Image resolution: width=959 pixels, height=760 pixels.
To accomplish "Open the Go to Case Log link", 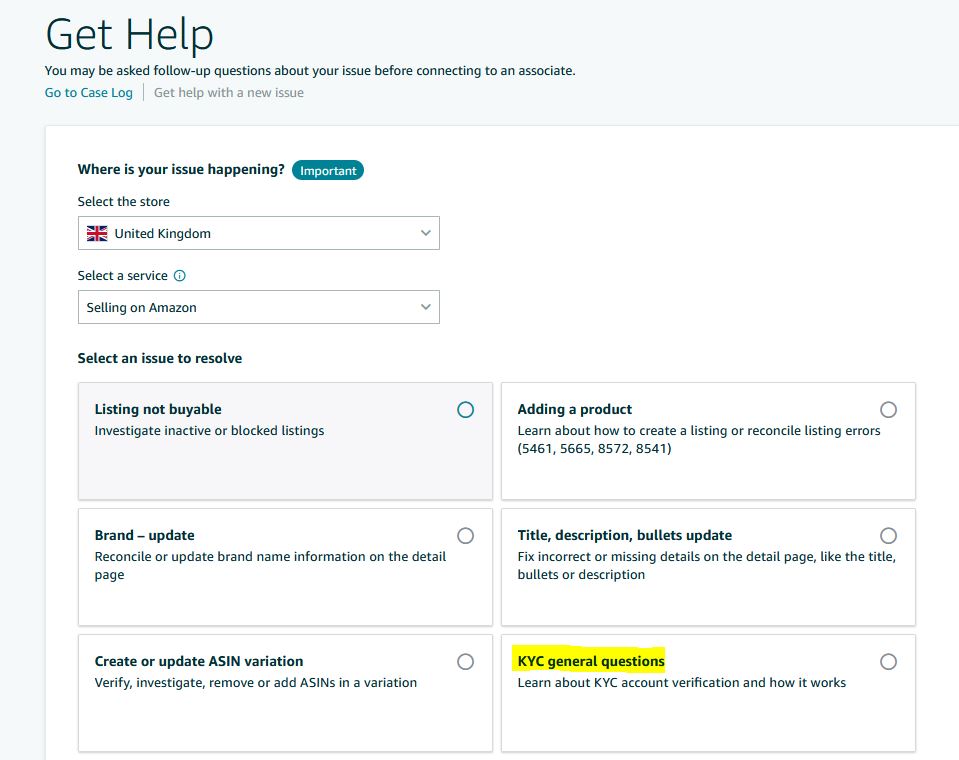I will click(89, 93).
